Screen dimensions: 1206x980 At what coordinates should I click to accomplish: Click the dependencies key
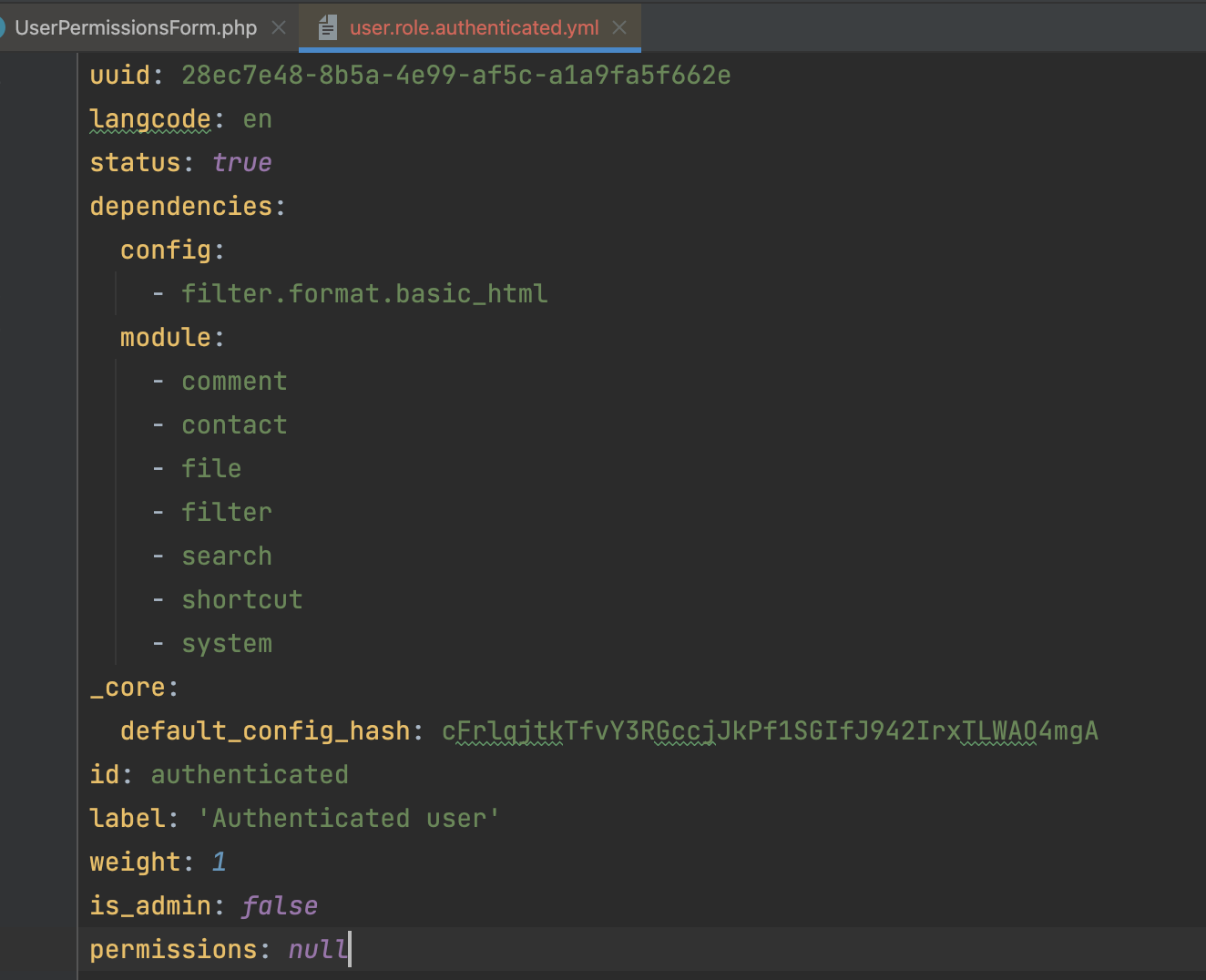pyautogui.click(x=180, y=206)
